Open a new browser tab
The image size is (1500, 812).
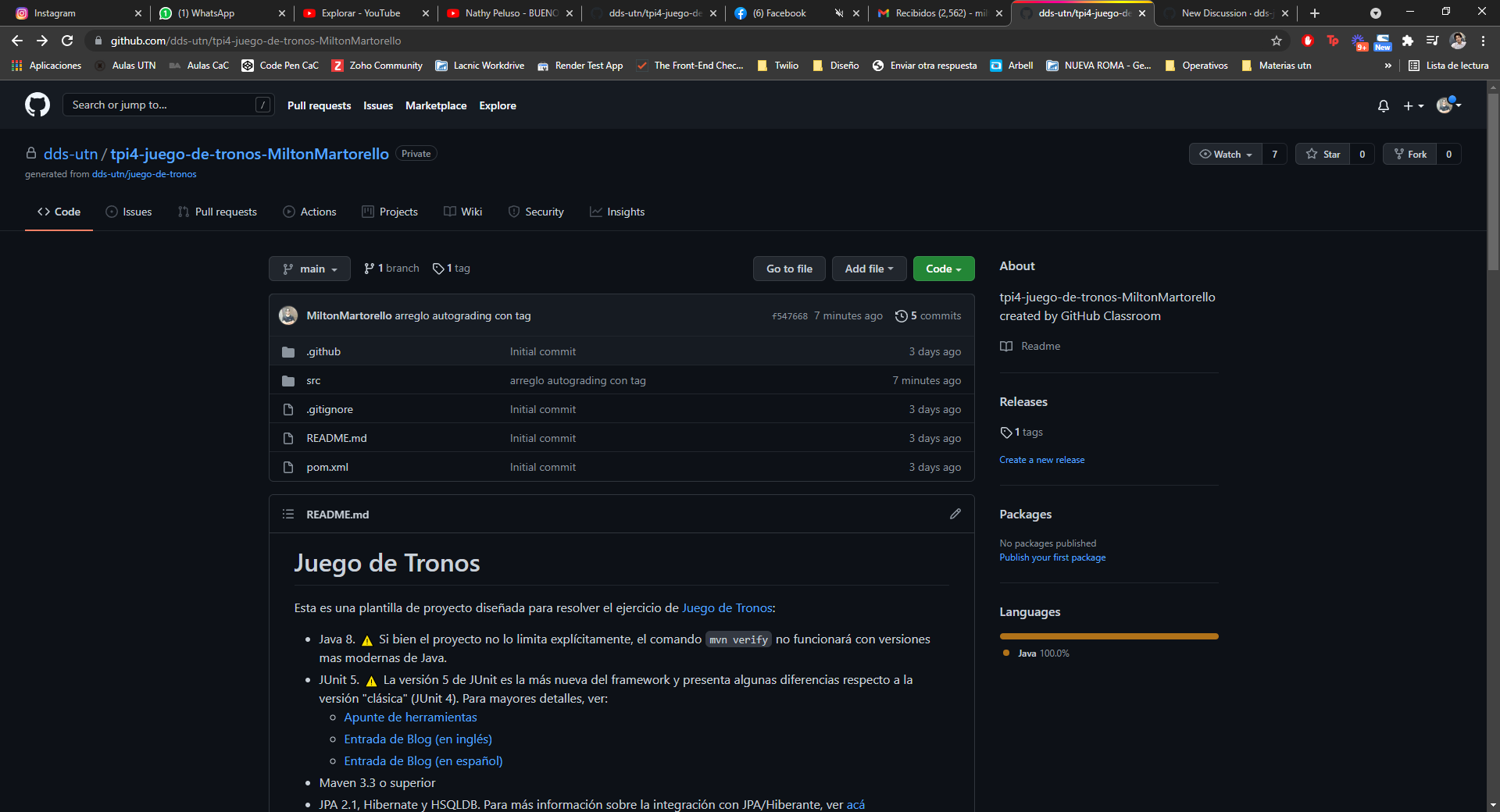tap(1315, 13)
